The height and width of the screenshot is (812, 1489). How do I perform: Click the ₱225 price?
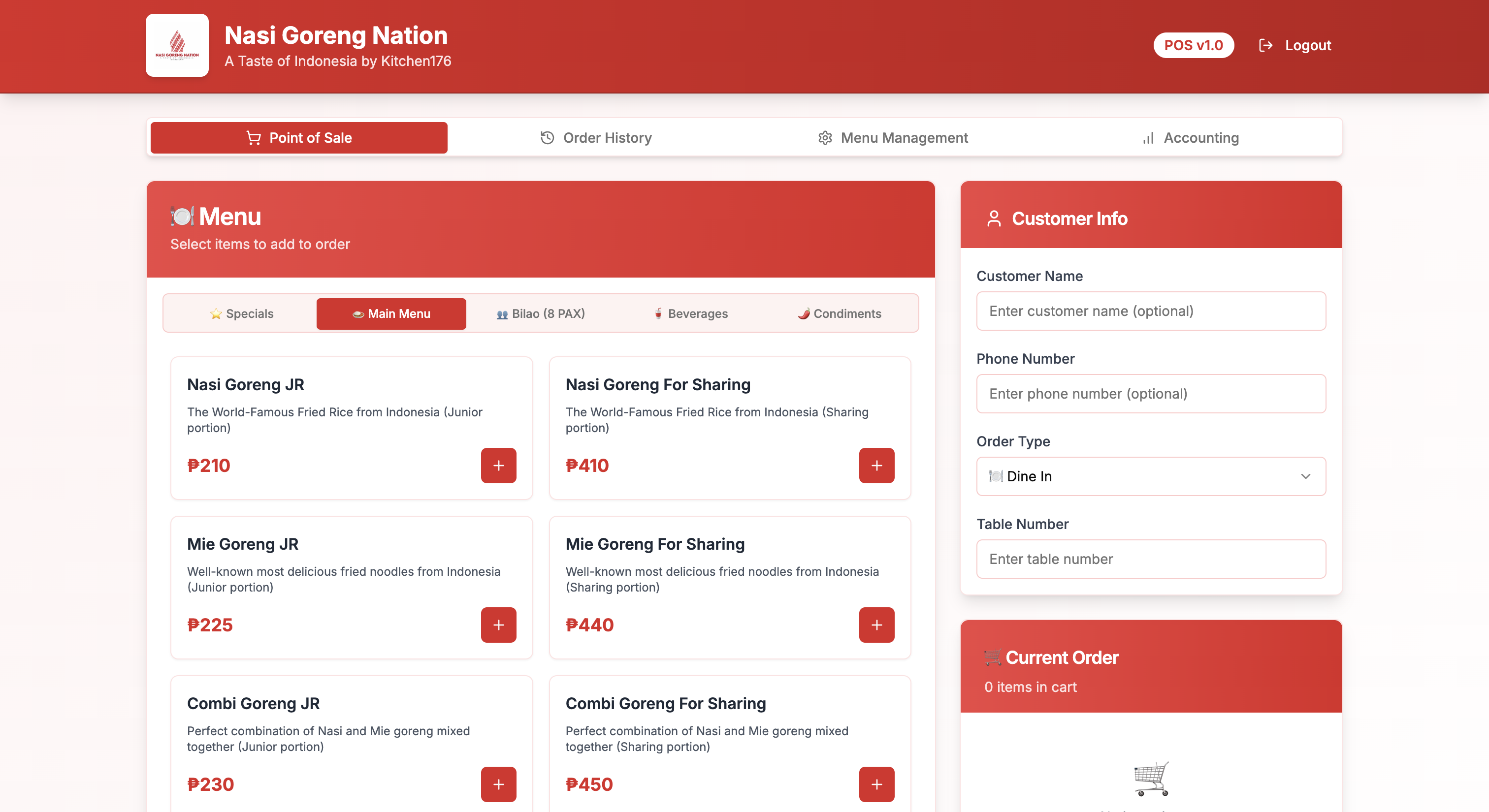point(209,625)
